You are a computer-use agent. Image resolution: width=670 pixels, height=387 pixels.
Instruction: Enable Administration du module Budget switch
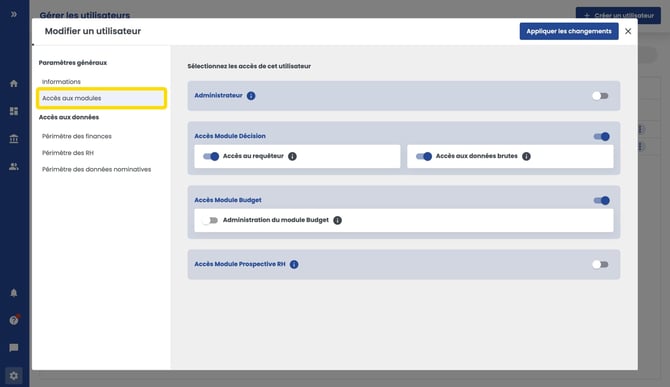click(x=210, y=220)
